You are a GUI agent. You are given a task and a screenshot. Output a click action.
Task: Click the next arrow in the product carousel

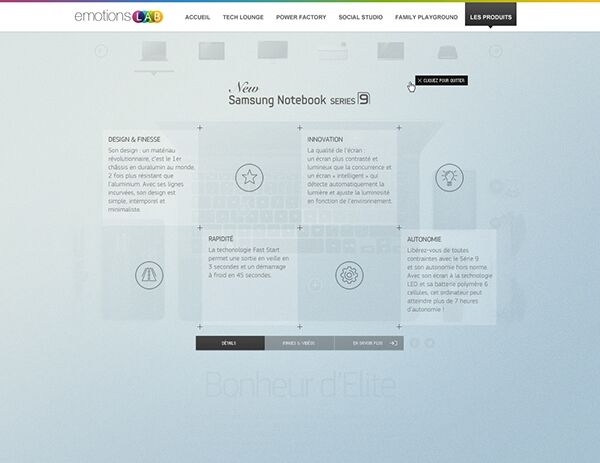coord(496,51)
